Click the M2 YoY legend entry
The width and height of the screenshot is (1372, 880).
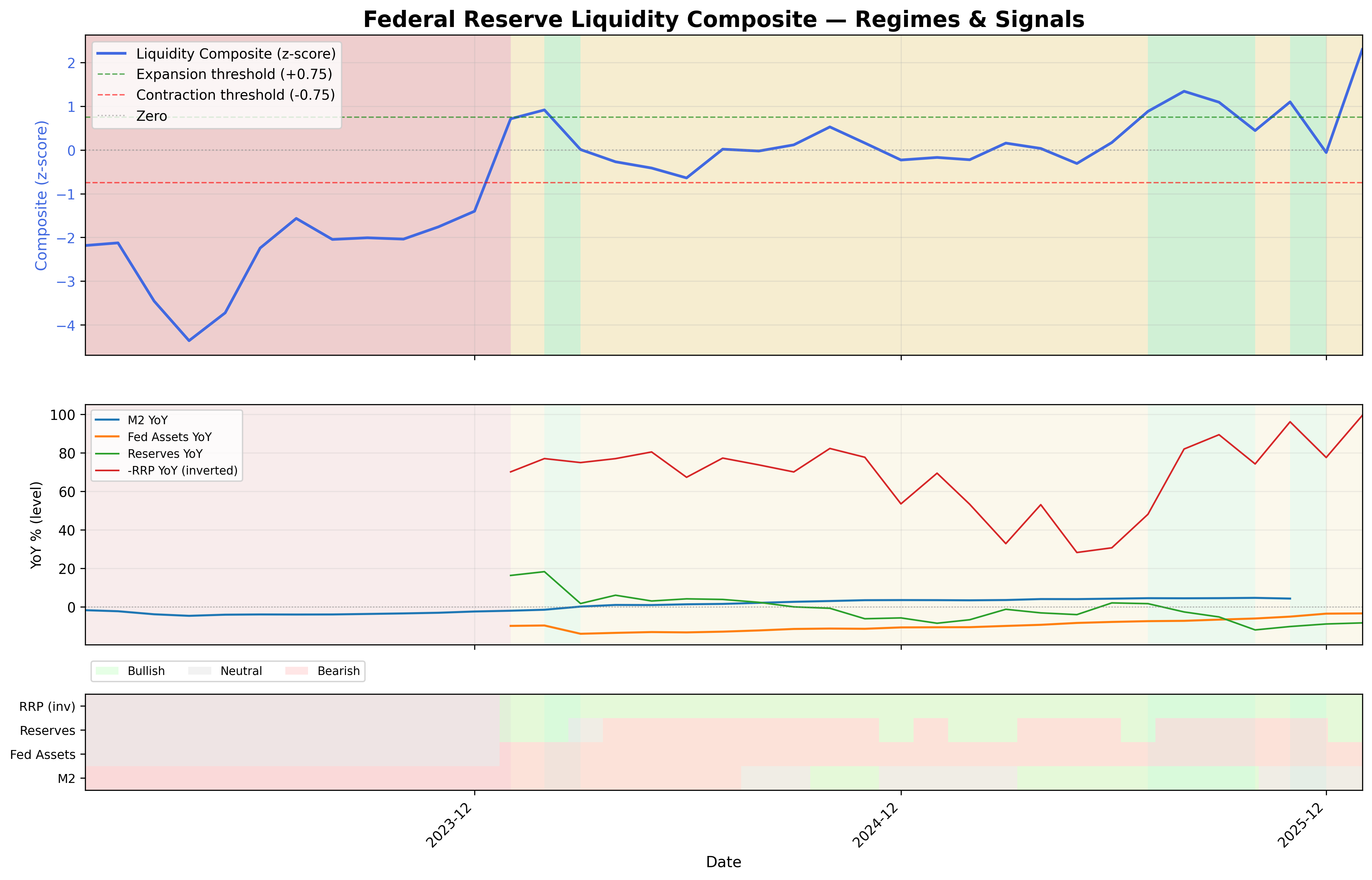147,420
